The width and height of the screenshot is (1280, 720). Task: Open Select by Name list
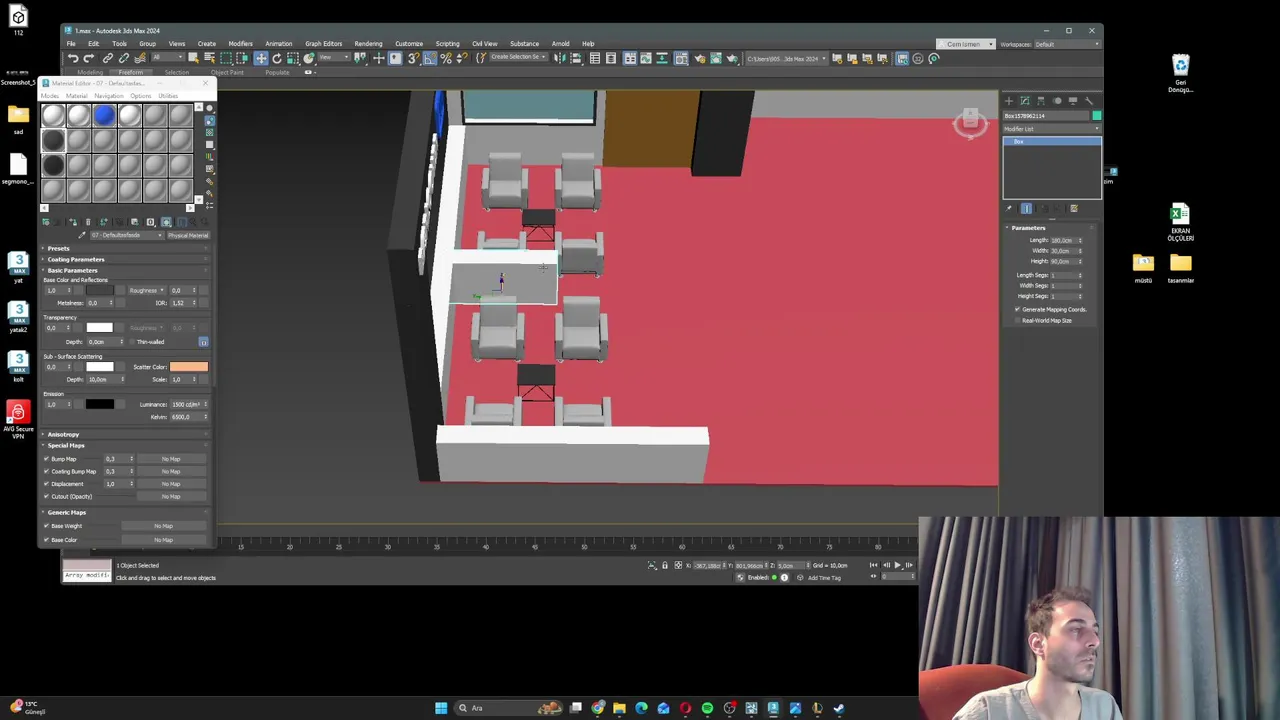(209, 58)
